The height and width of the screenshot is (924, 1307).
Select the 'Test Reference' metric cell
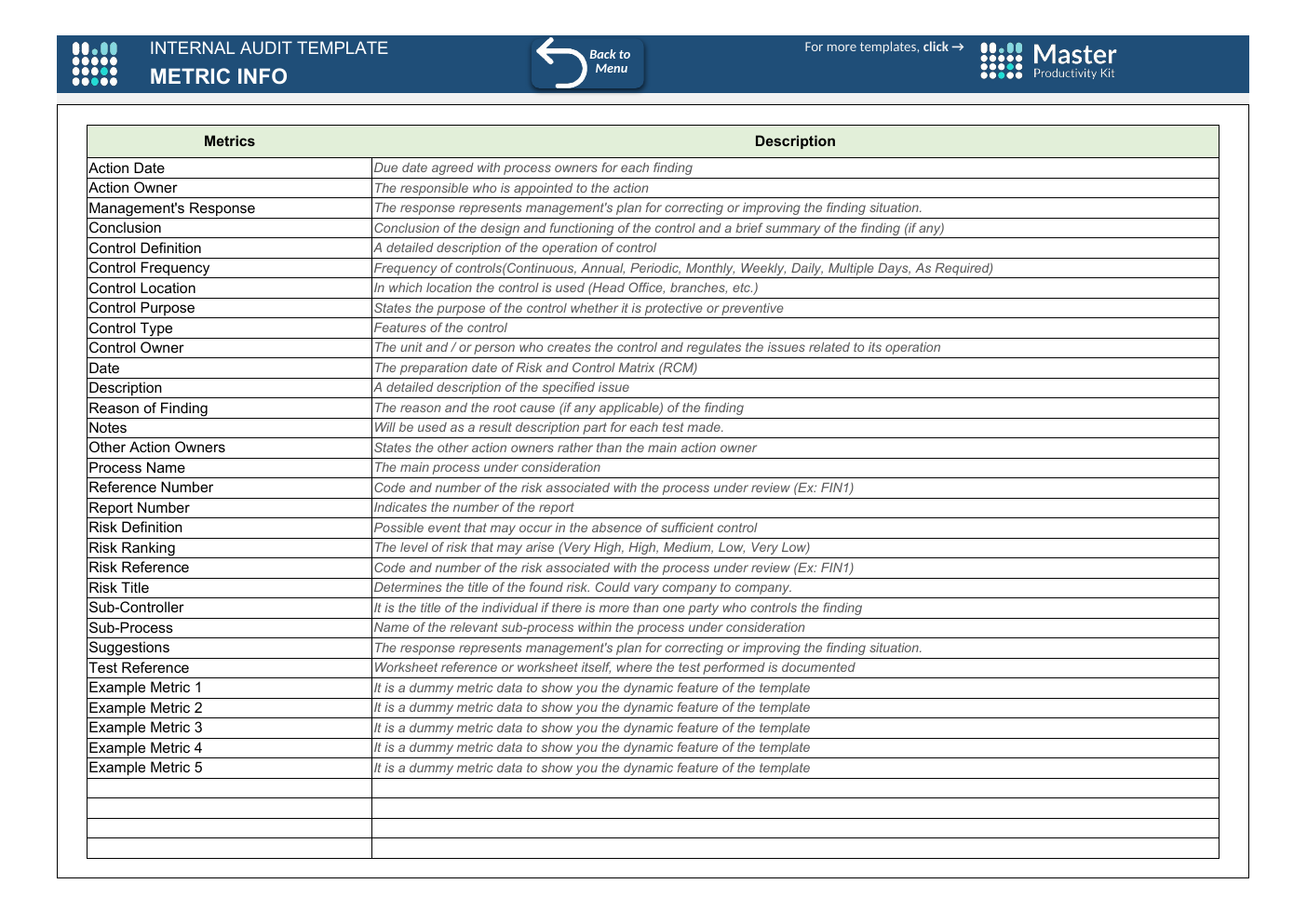(x=229, y=668)
